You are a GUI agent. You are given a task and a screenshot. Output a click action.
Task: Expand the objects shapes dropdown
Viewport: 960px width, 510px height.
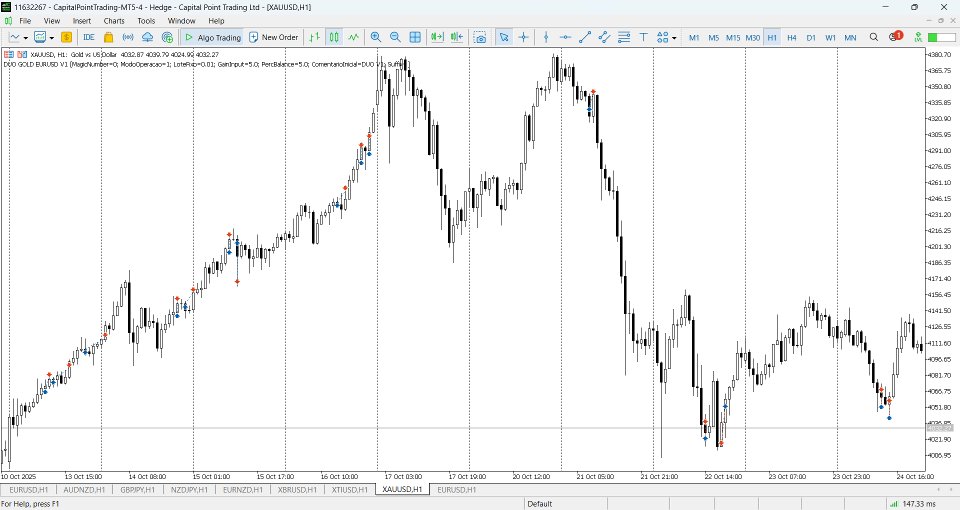(x=674, y=38)
